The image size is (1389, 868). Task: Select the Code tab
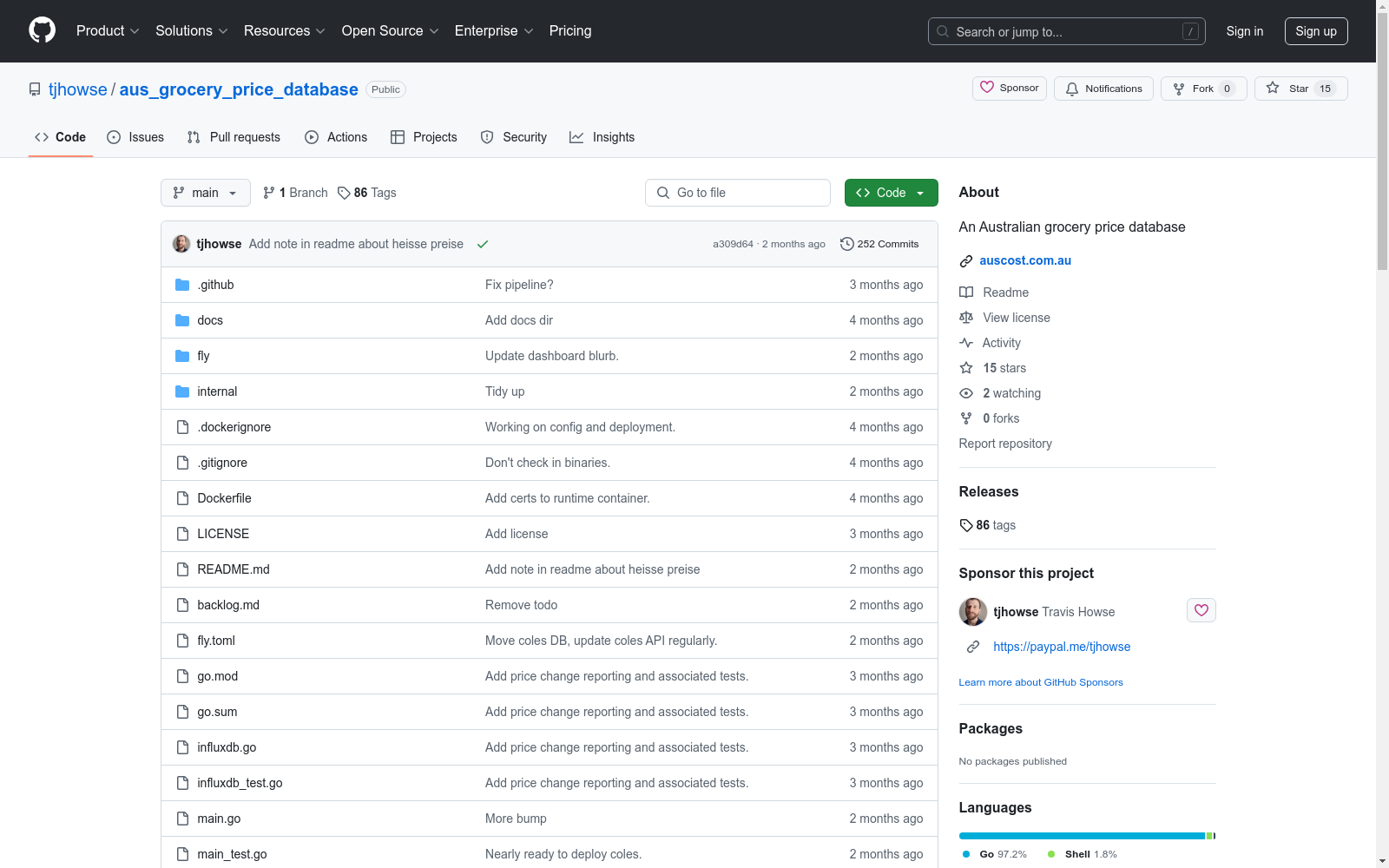61,137
